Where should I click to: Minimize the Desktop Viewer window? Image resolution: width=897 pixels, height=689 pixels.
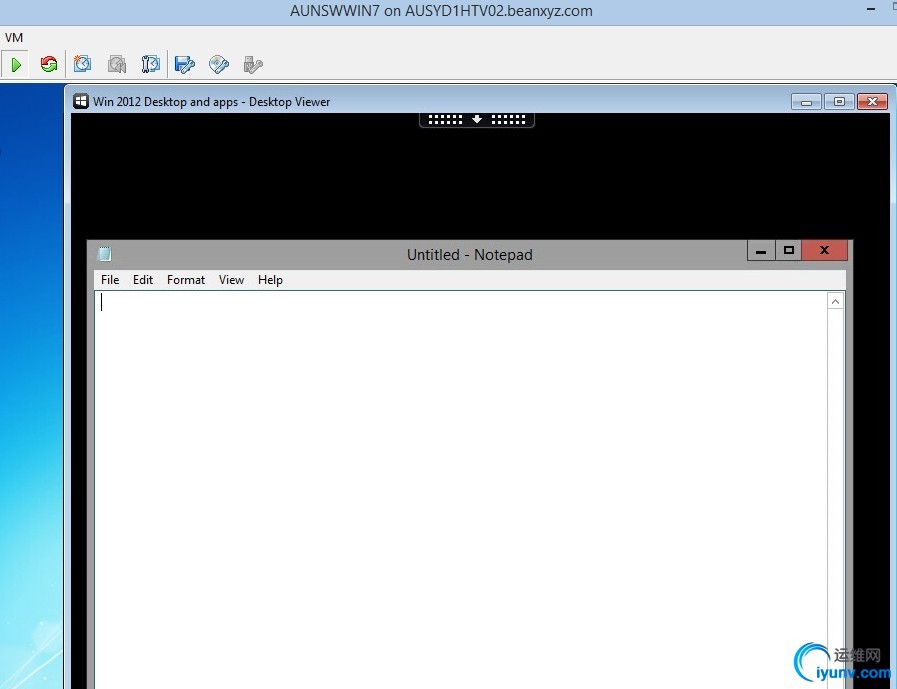pyautogui.click(x=807, y=102)
